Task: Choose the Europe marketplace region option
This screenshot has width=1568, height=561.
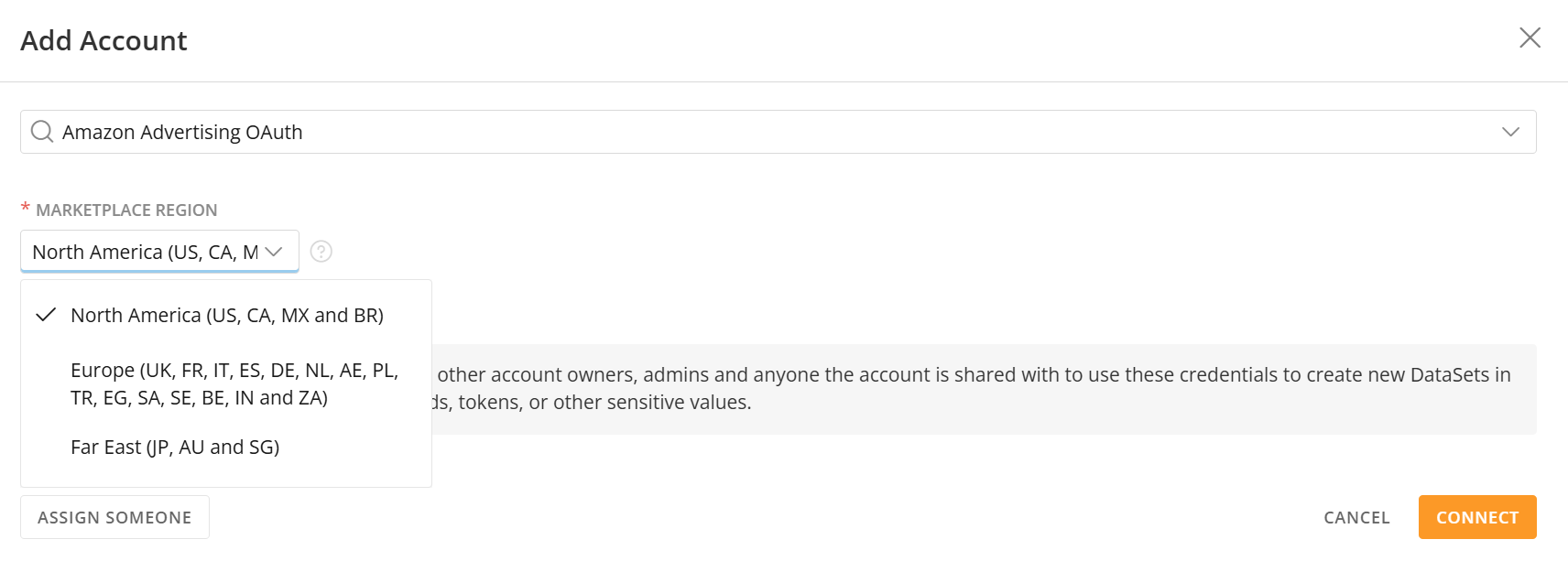Action: 234,383
